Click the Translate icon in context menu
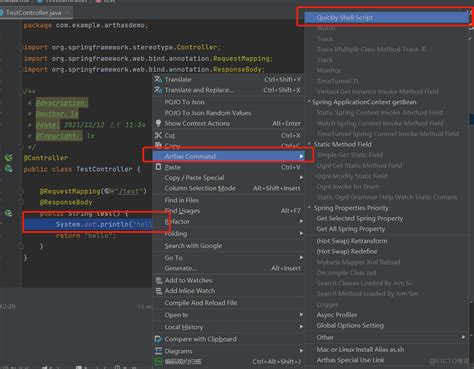The height and width of the screenshot is (369, 474). click(x=158, y=79)
